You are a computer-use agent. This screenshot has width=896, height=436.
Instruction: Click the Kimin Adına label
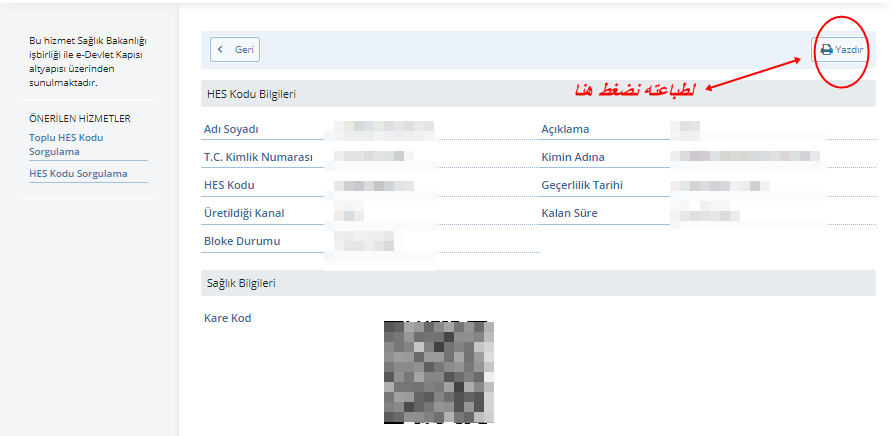(573, 157)
